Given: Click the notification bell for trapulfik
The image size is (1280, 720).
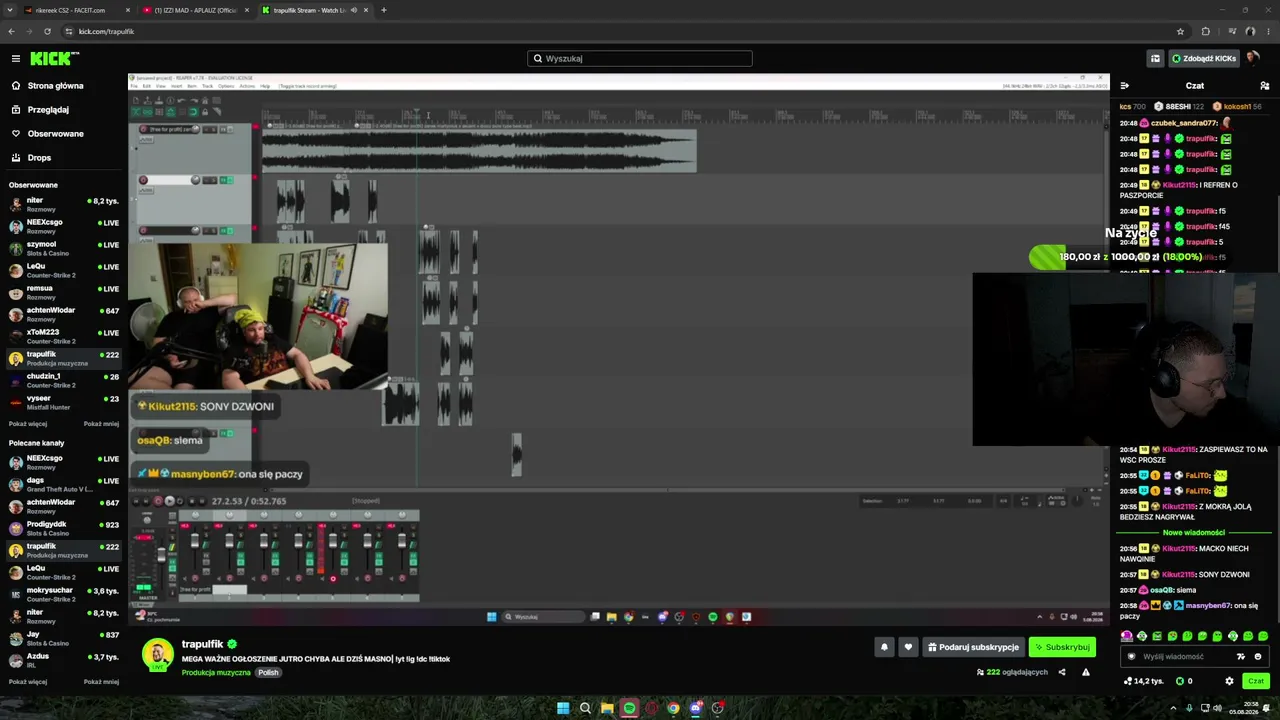Looking at the screenshot, I should tap(884, 647).
